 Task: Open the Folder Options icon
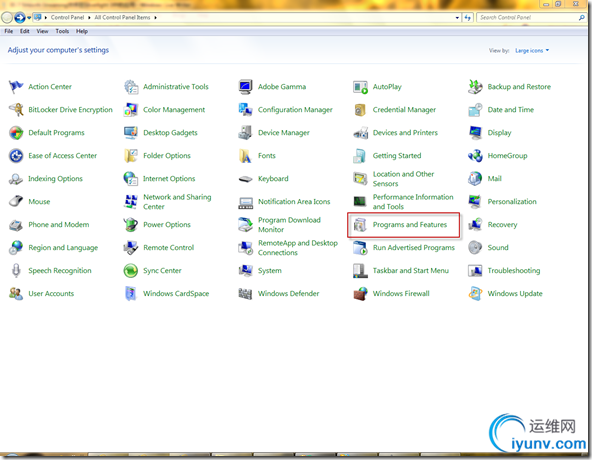(131, 156)
